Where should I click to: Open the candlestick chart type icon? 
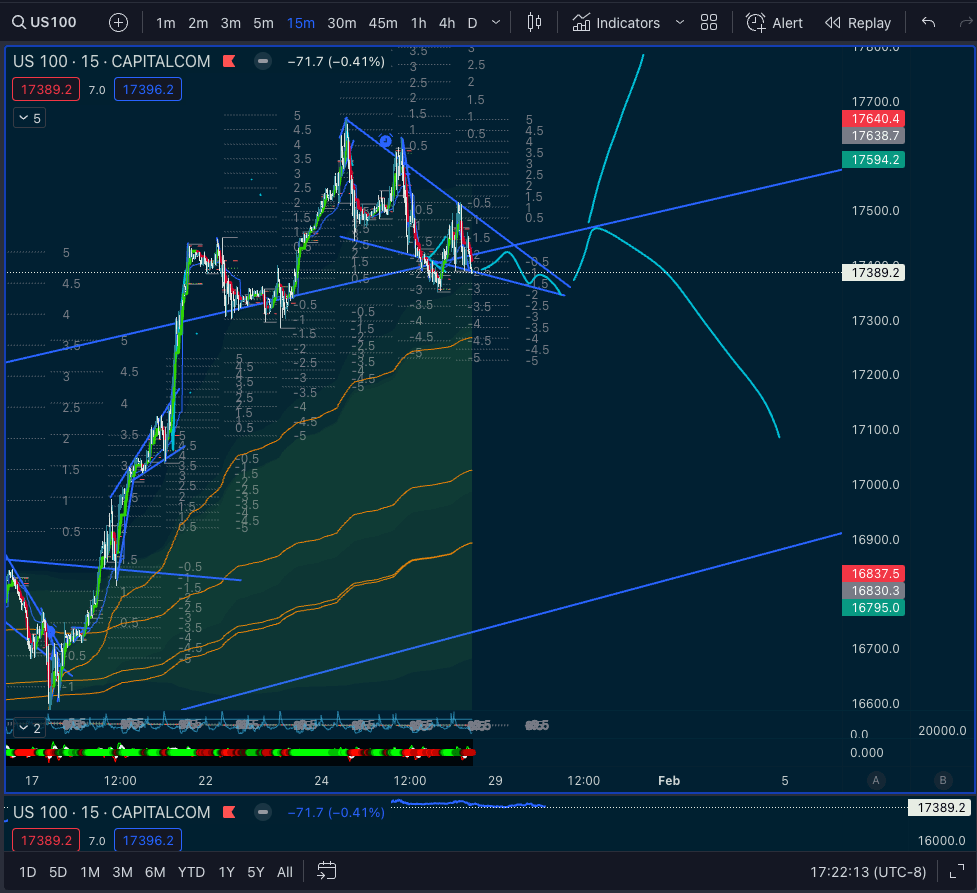tap(534, 22)
